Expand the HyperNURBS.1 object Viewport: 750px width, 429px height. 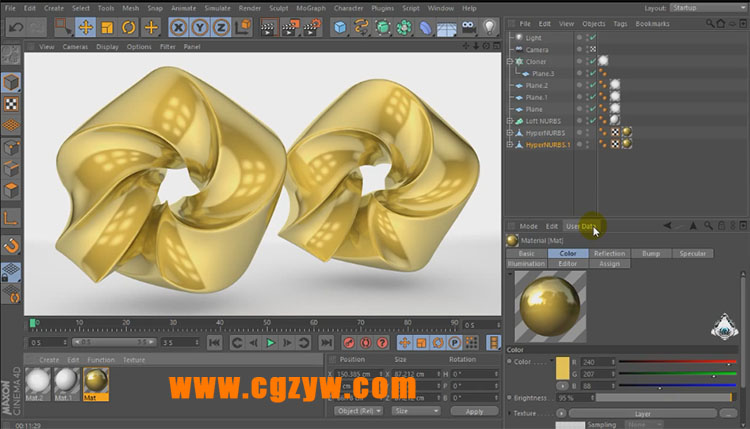tap(510, 144)
